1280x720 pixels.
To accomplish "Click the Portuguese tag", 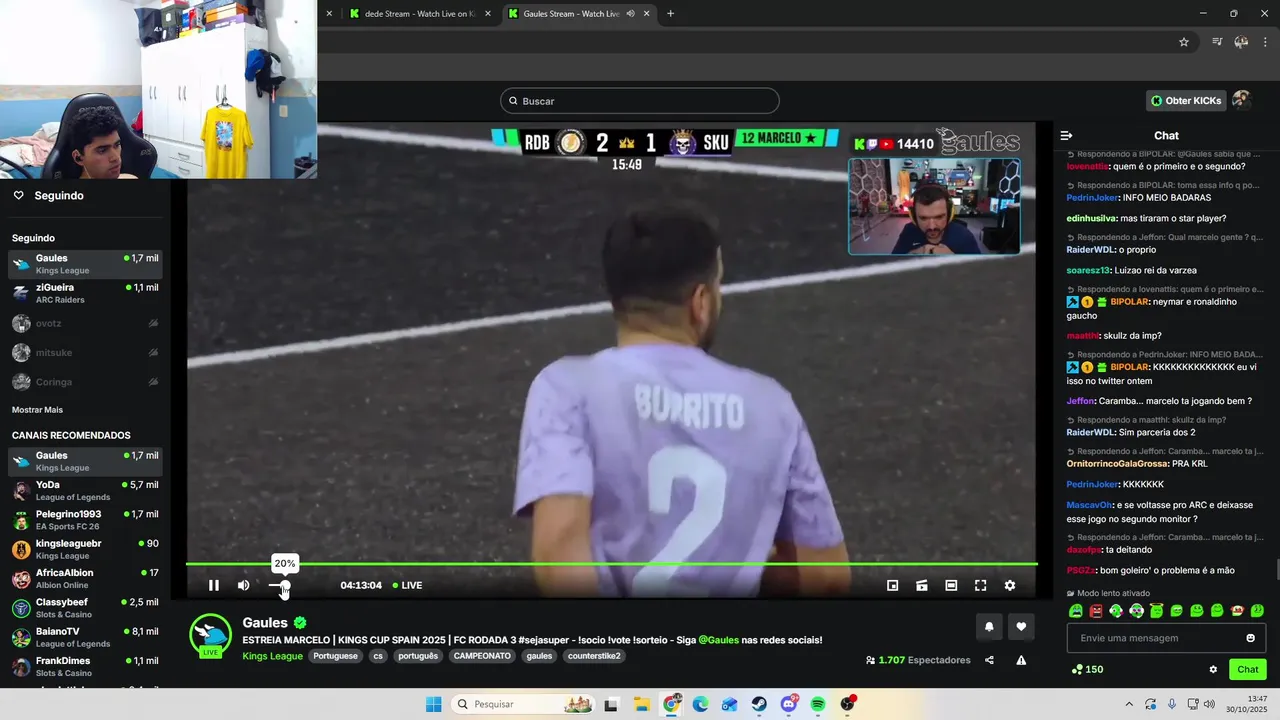I will 335,656.
